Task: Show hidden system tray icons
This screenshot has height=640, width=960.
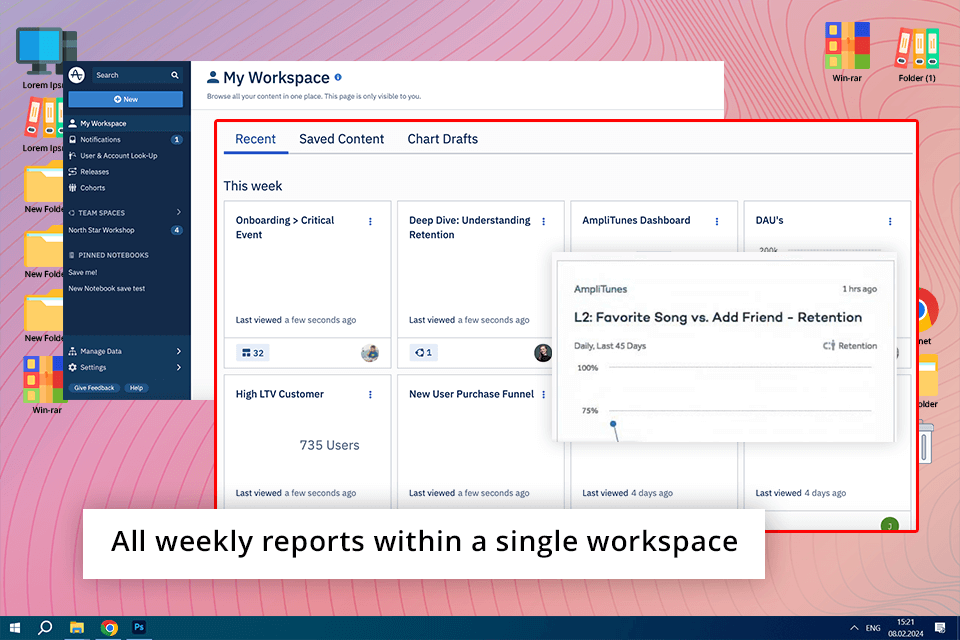Action: (854, 628)
